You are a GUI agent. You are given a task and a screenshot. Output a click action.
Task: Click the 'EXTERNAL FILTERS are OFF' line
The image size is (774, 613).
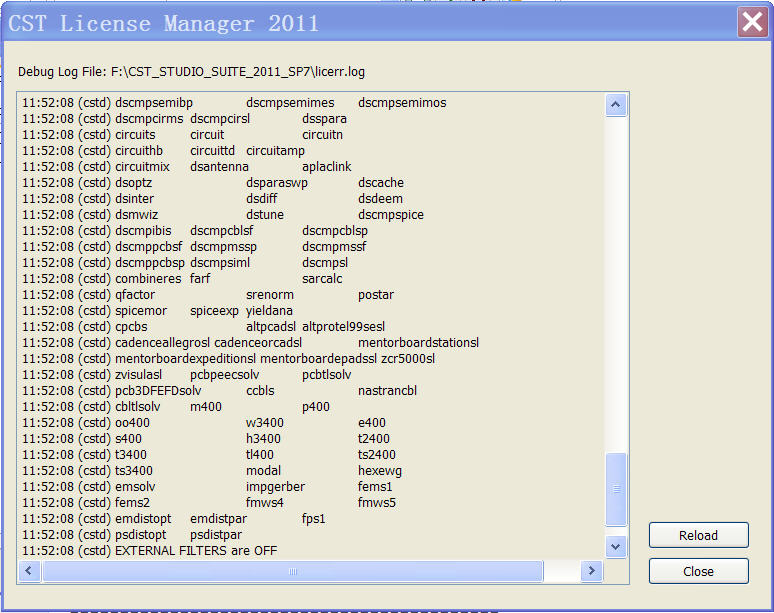point(196,551)
